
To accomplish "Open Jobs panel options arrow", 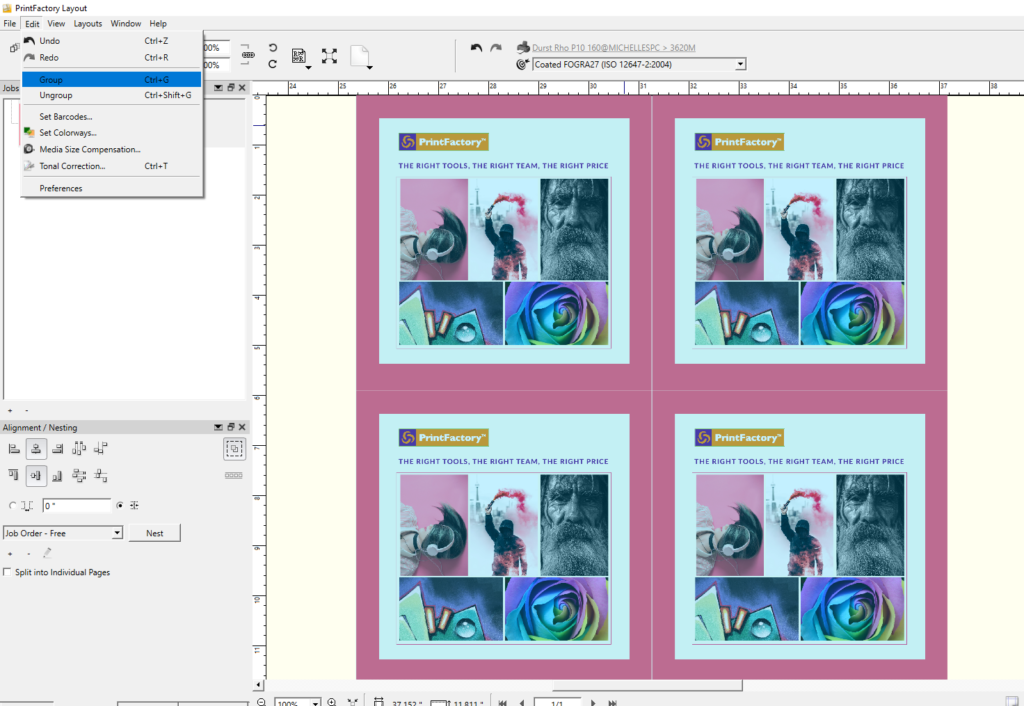I will tap(218, 88).
